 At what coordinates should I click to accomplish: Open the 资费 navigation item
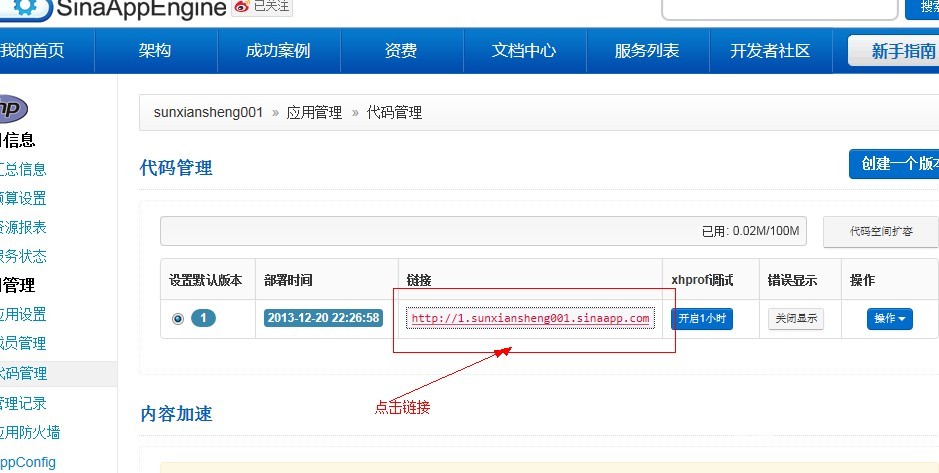point(401,51)
